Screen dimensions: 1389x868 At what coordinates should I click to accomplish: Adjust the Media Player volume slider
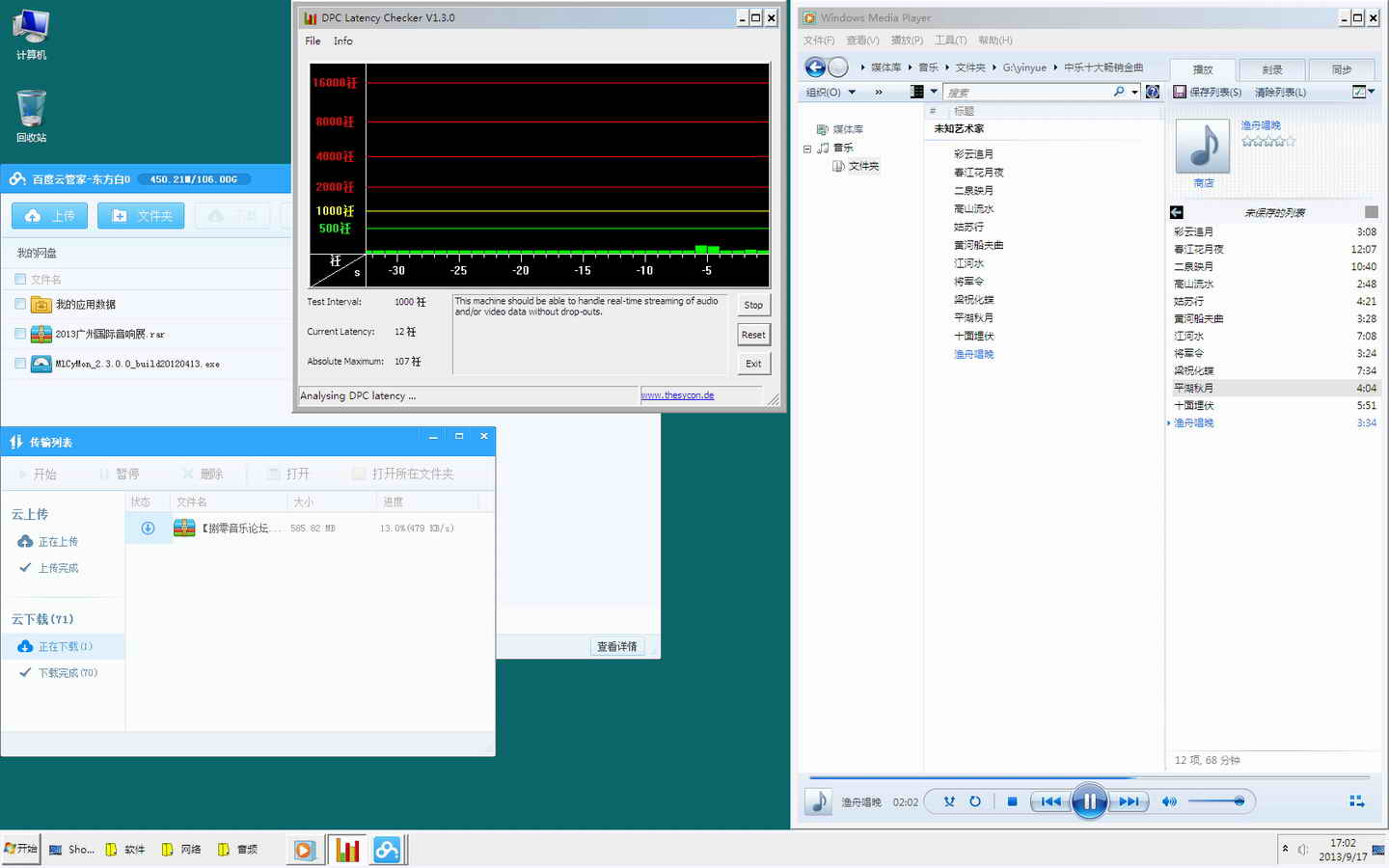1216,801
